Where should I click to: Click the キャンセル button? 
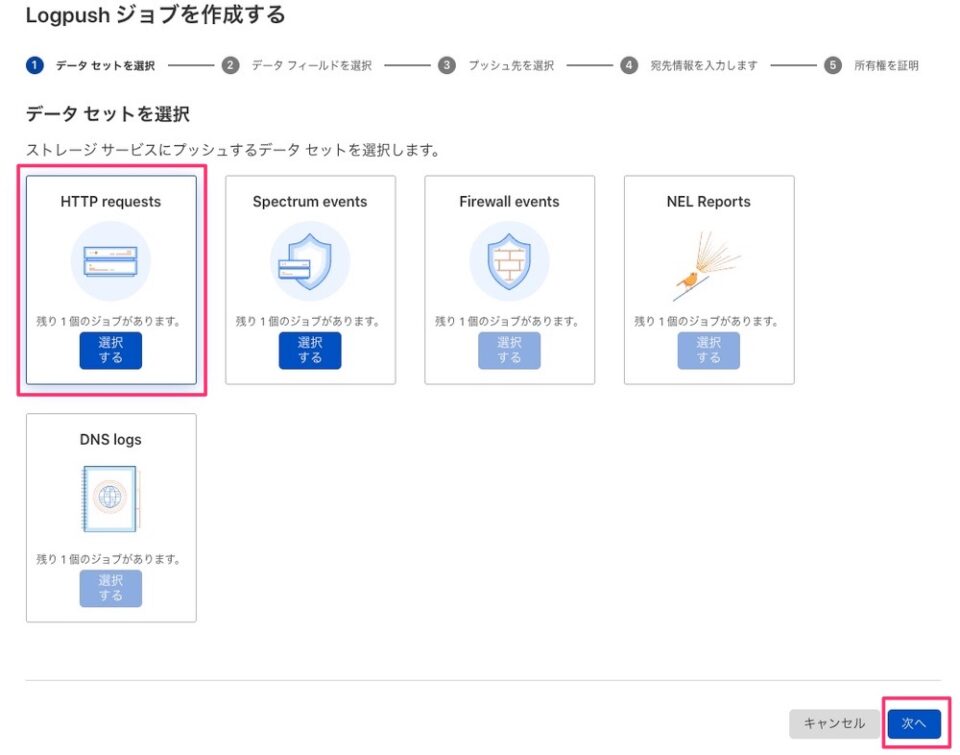834,723
